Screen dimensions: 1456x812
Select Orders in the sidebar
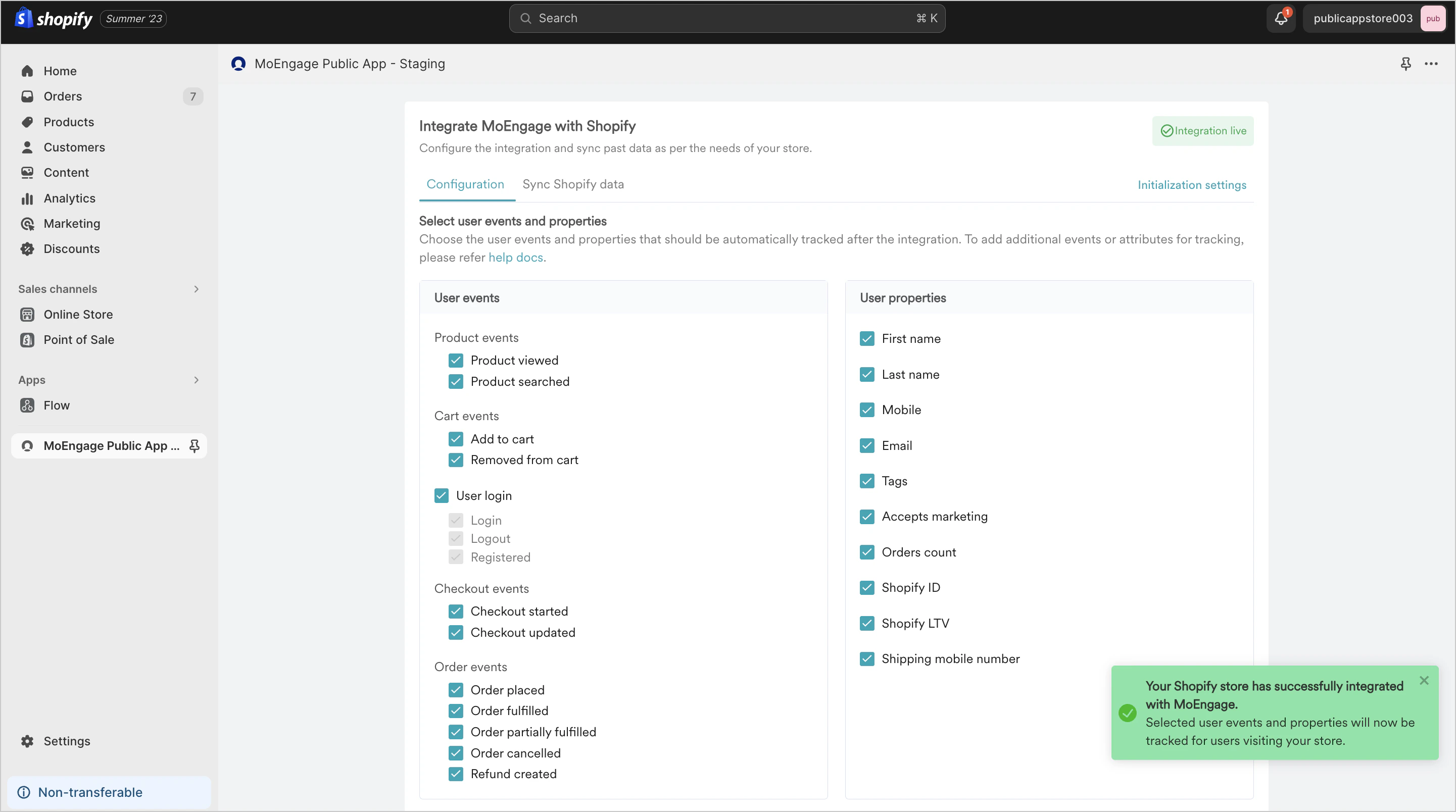tap(62, 96)
